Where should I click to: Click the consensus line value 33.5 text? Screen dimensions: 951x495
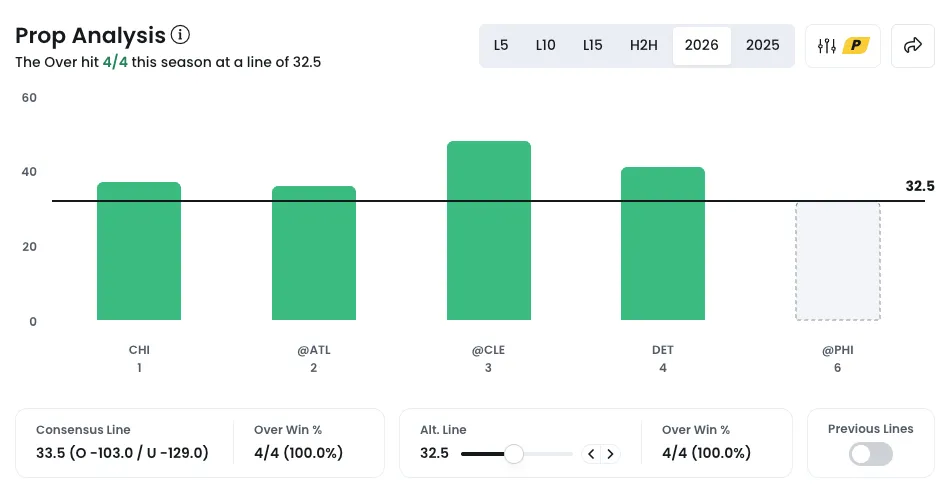(x=122, y=453)
